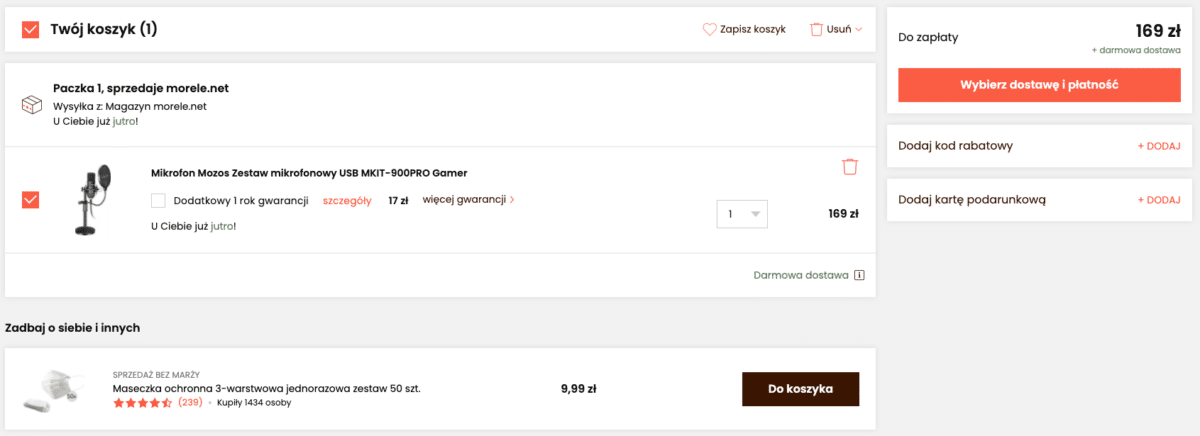Click the heart icon beside Zapisz koszyk
This screenshot has height=436, width=1200.
tap(710, 30)
